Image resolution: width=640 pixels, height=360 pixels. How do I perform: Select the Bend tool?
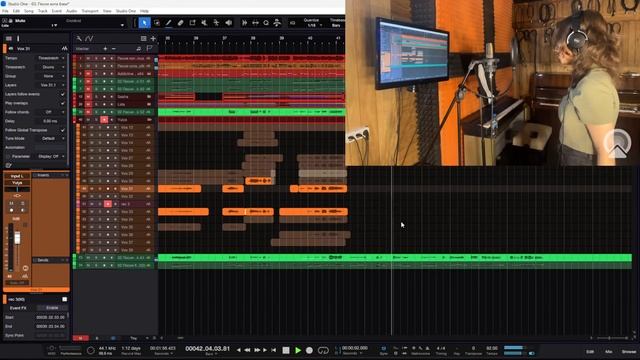click(216, 23)
